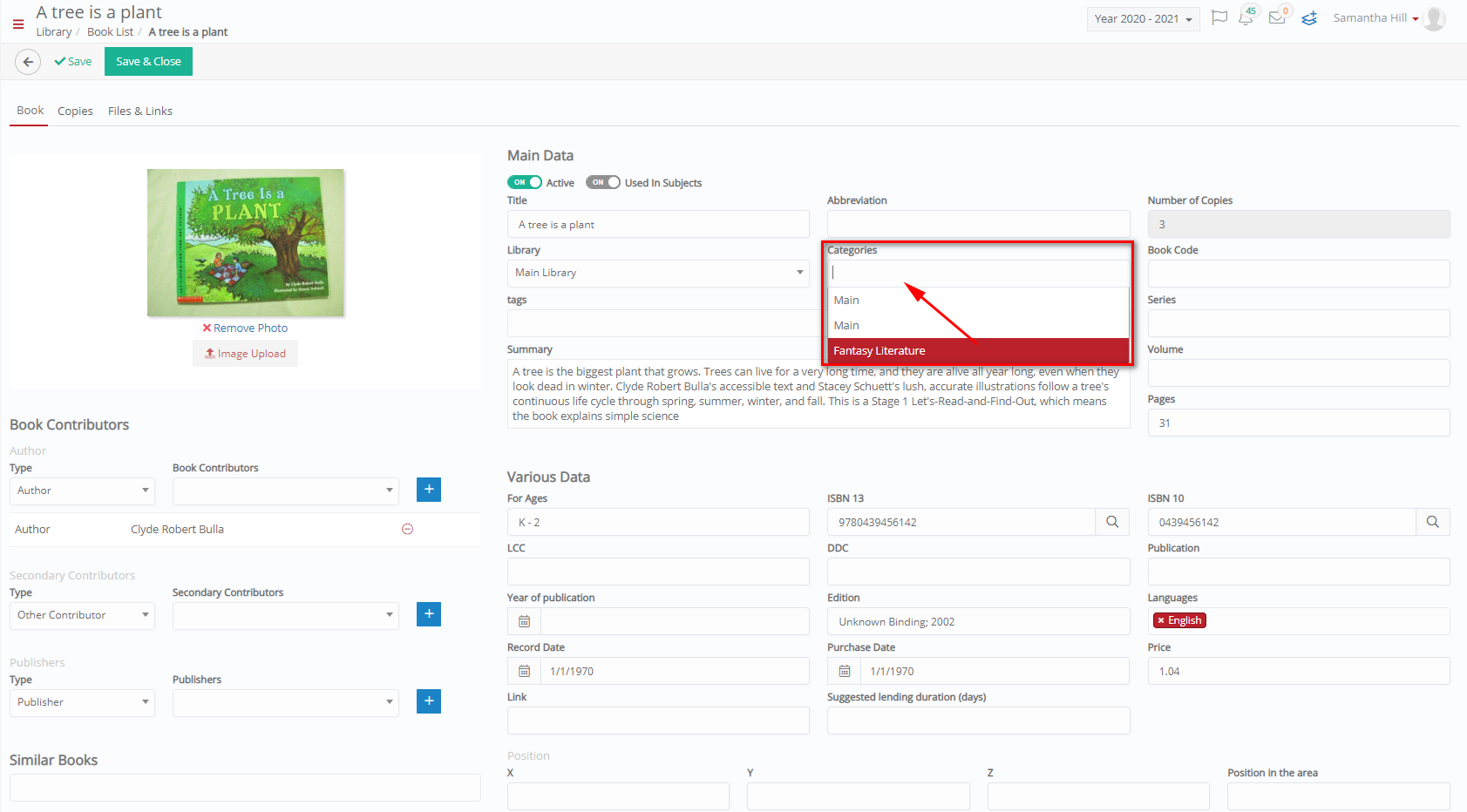
Task: Add author contributor with plus button
Action: tap(429, 490)
